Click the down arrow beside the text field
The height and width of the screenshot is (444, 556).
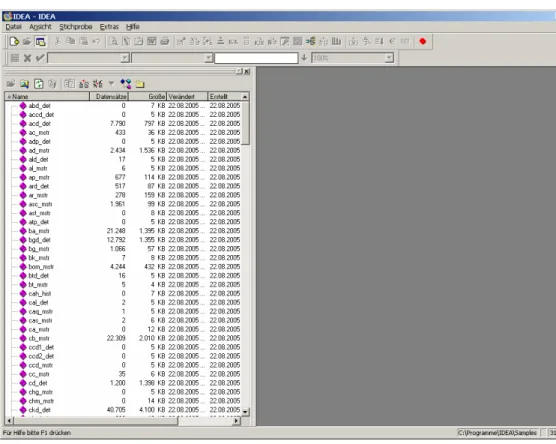(304, 58)
